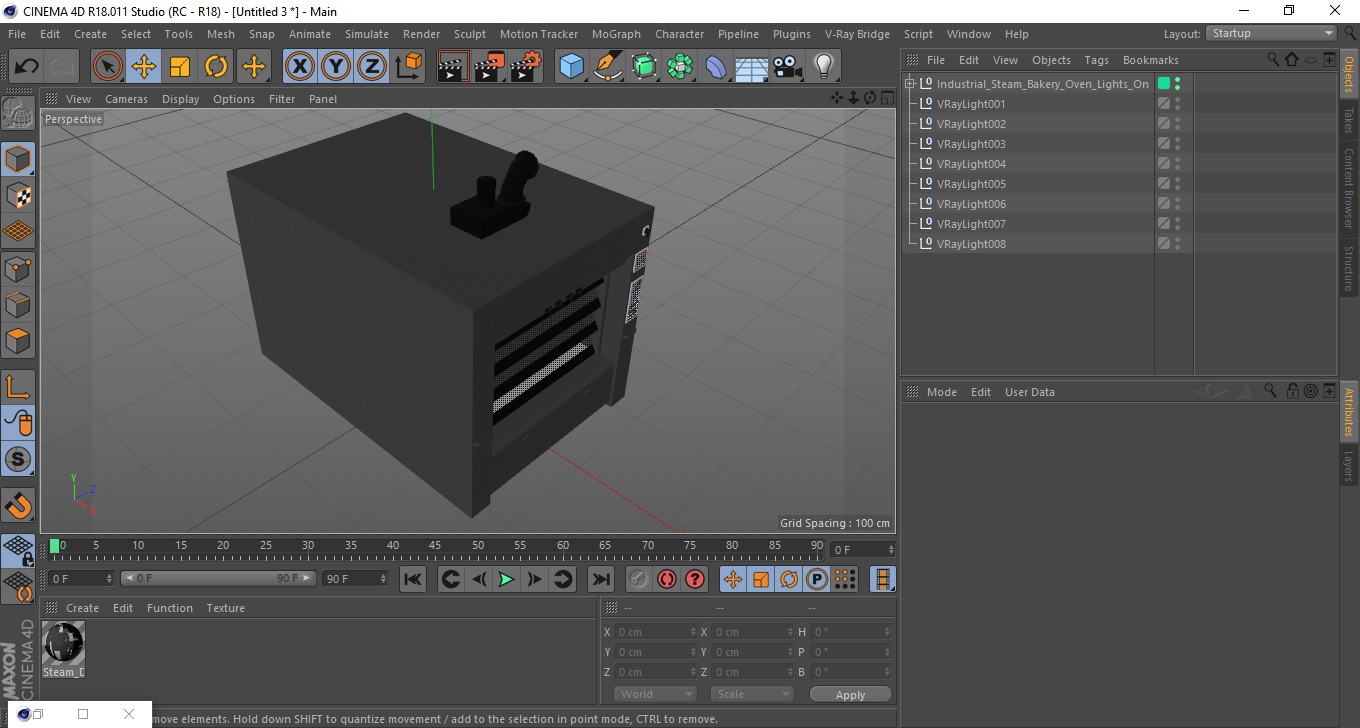Toggle Z axis lock

point(372,67)
